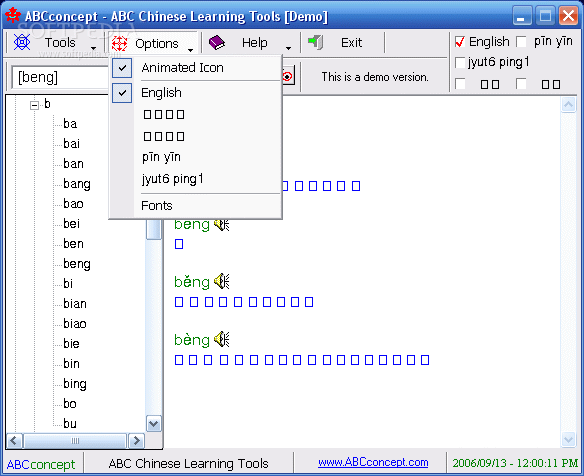Viewport: 584px width, 476px height.
Task: Select 'ban' in the syllable tree
Action: point(73,164)
